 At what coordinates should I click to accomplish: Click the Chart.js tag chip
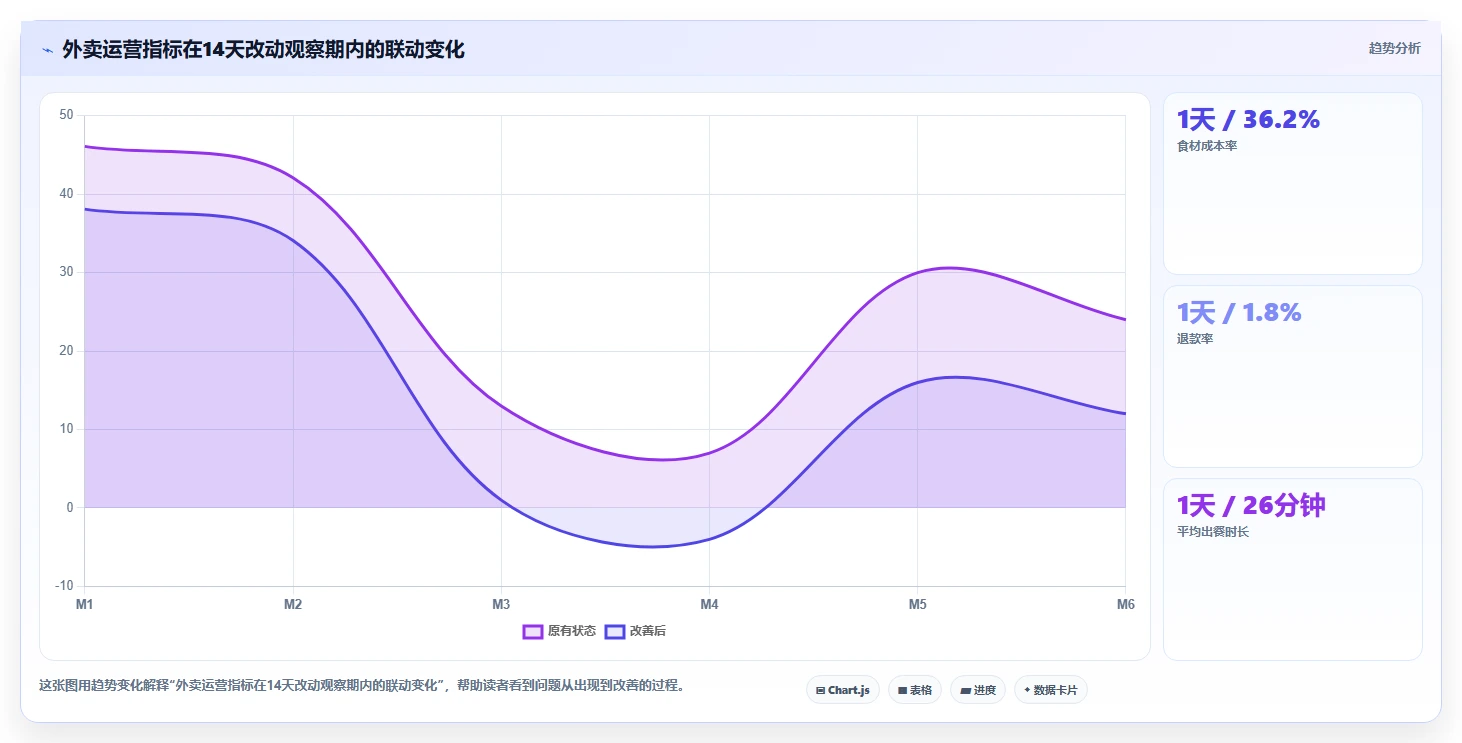click(x=843, y=690)
